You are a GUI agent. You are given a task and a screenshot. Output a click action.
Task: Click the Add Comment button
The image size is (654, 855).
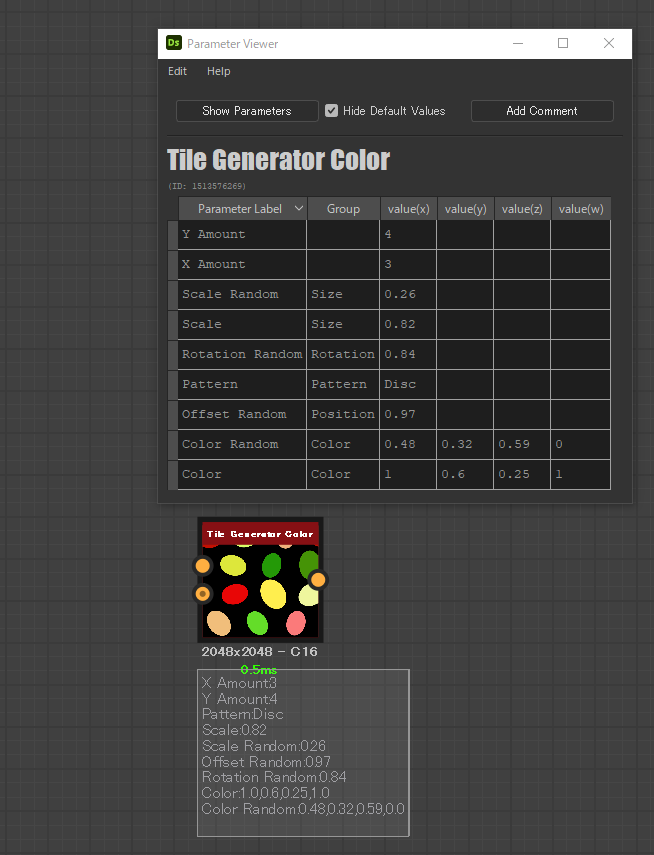coord(542,111)
